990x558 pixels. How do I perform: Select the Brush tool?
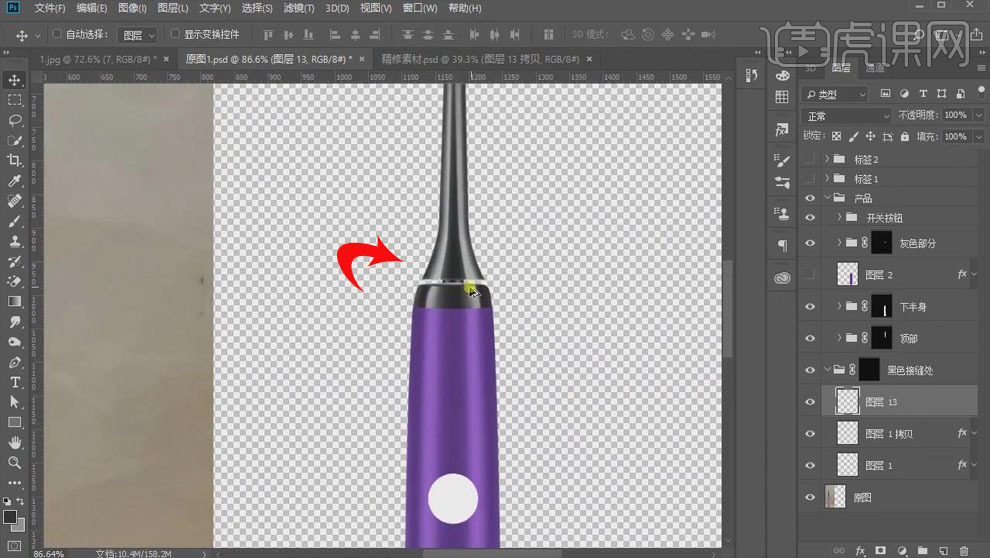15,221
